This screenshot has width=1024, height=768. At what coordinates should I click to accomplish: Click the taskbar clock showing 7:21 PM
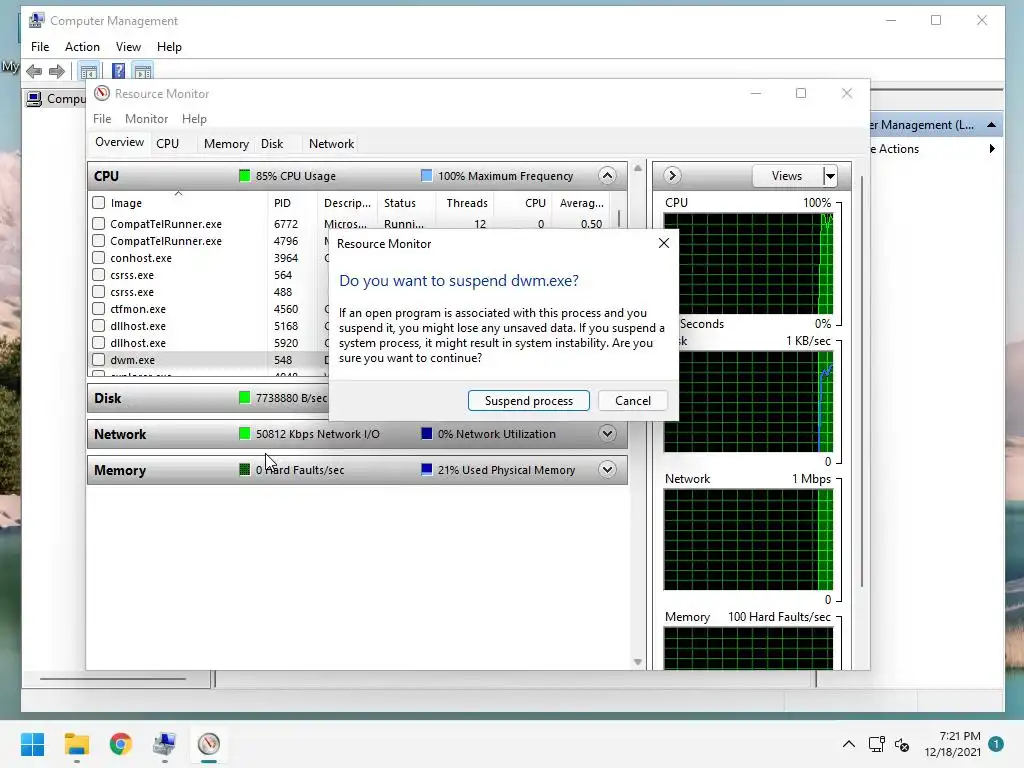click(953, 744)
